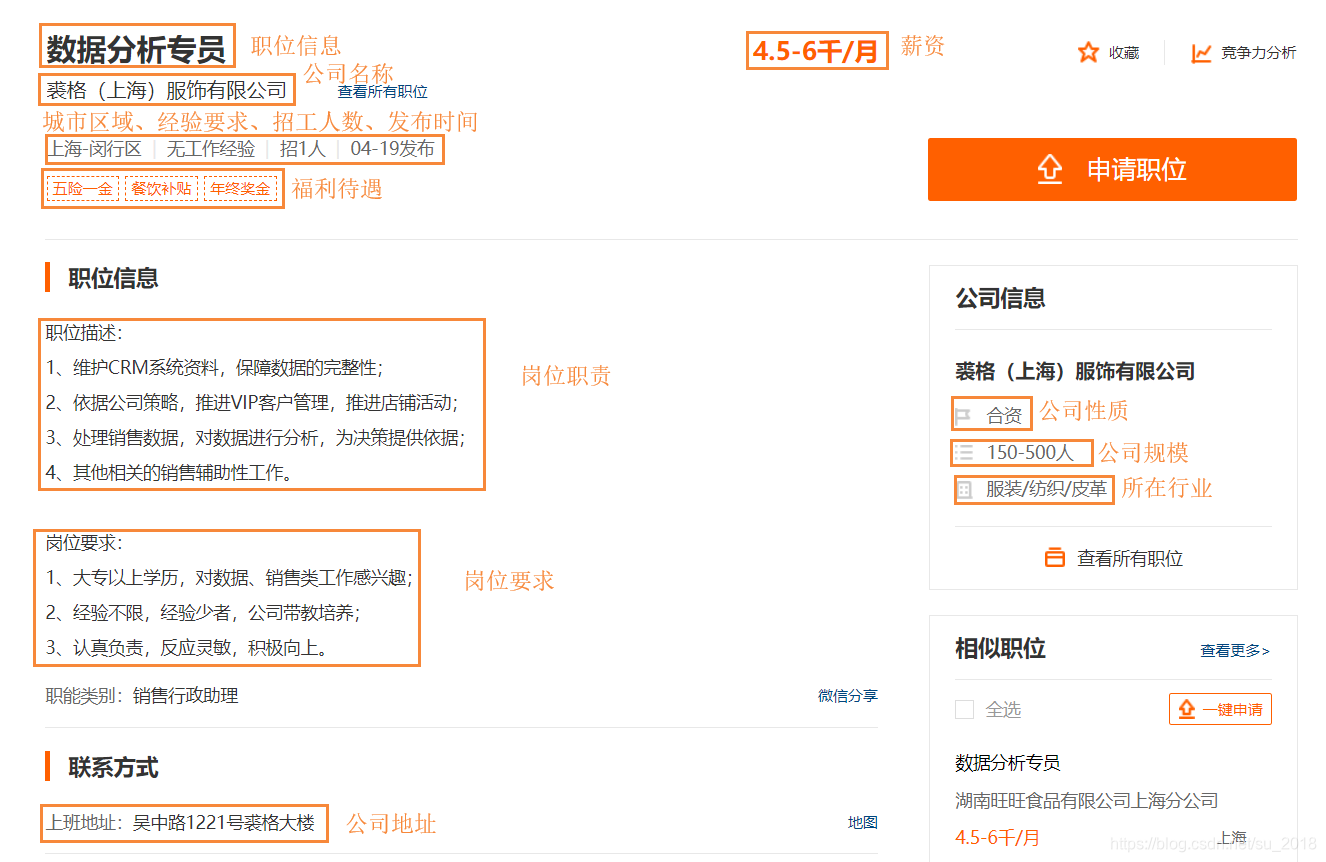Screen dimensions: 1326x862
Task: Click the 餐饮补贴 welfare tag
Action: pyautogui.click(x=161, y=189)
